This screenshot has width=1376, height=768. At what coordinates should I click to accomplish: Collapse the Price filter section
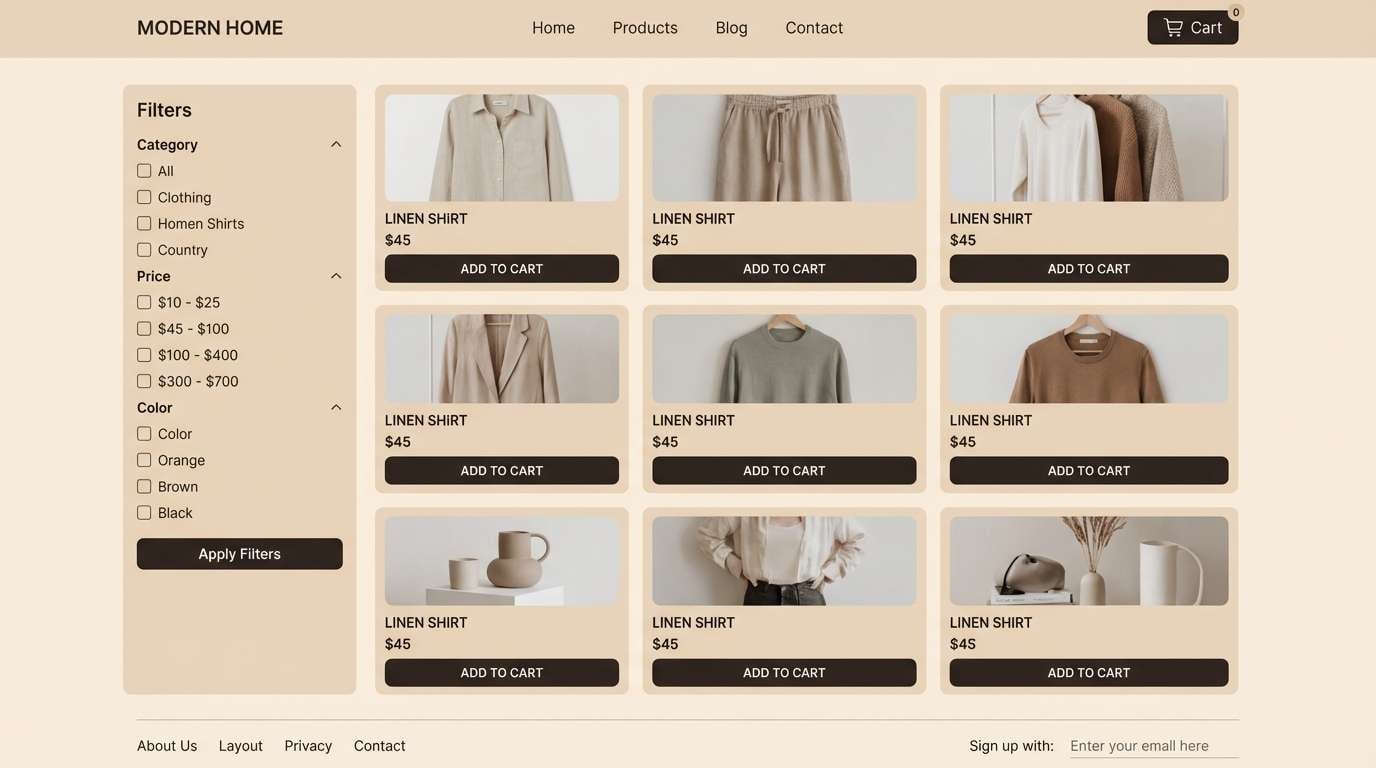336,275
